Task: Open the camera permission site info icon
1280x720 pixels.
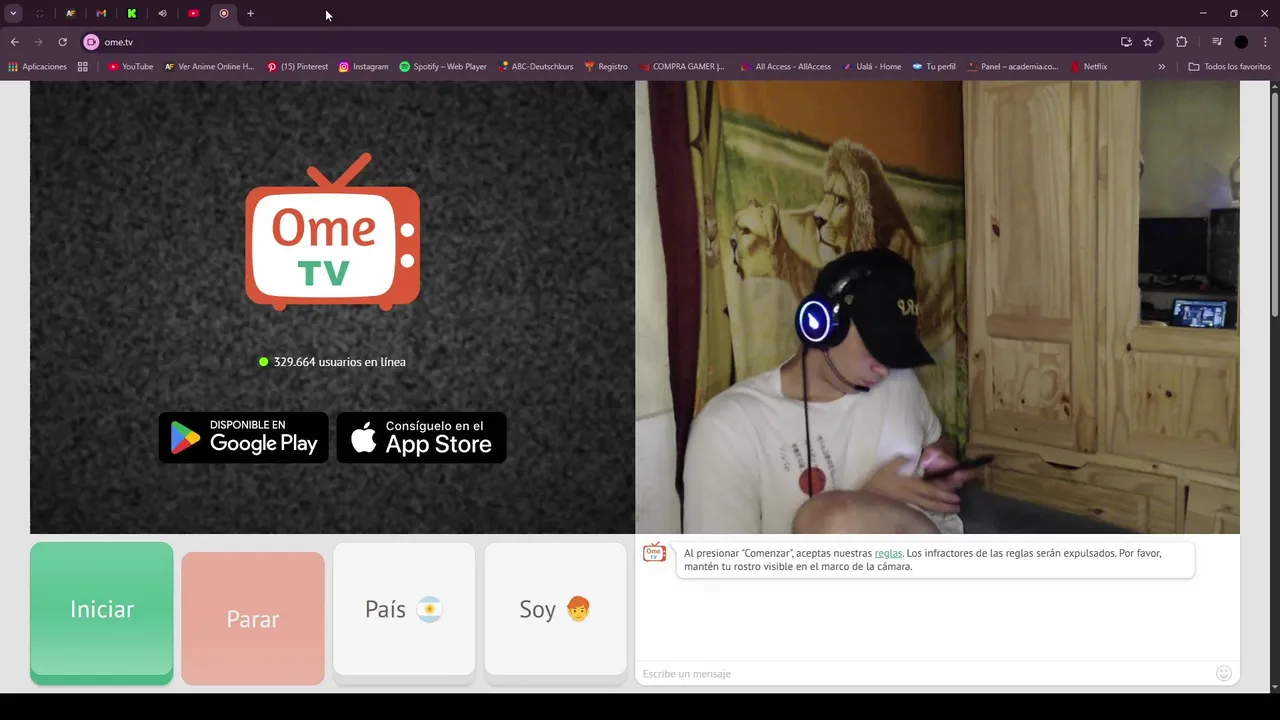Action: (91, 42)
